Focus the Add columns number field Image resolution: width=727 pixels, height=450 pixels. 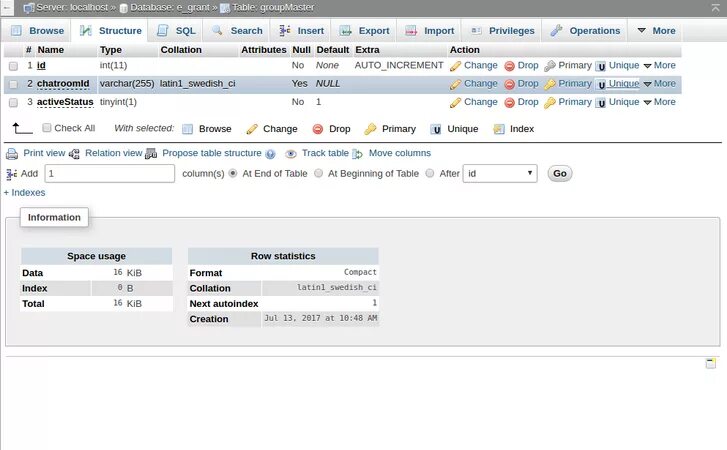click(109, 173)
